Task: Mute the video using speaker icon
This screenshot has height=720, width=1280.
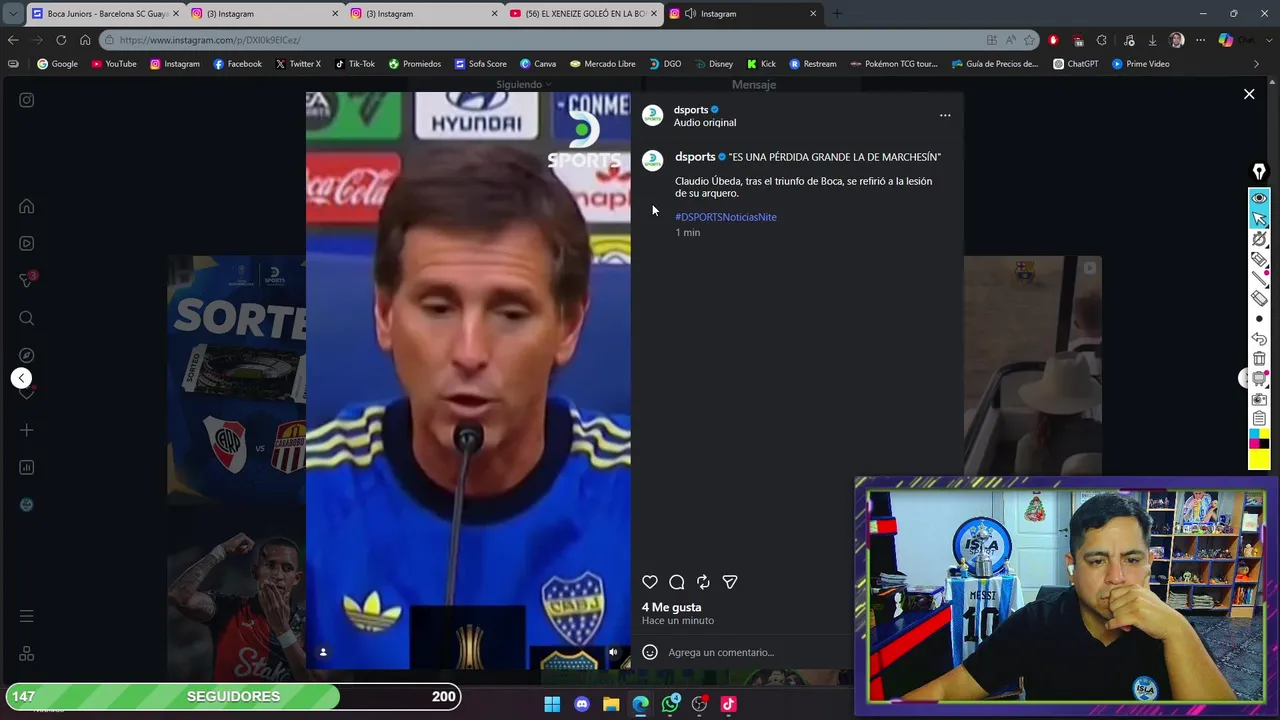Action: point(613,652)
